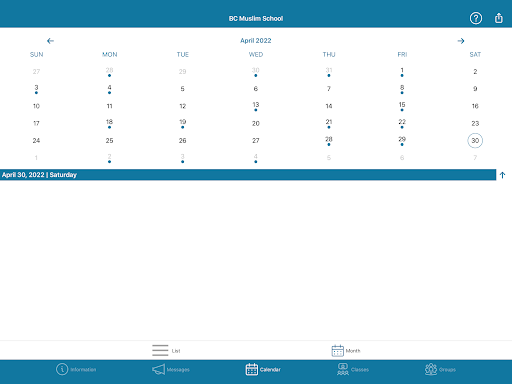Screen dimensions: 512x384
Task: Select Sunday April 3
Action: [36, 89]
